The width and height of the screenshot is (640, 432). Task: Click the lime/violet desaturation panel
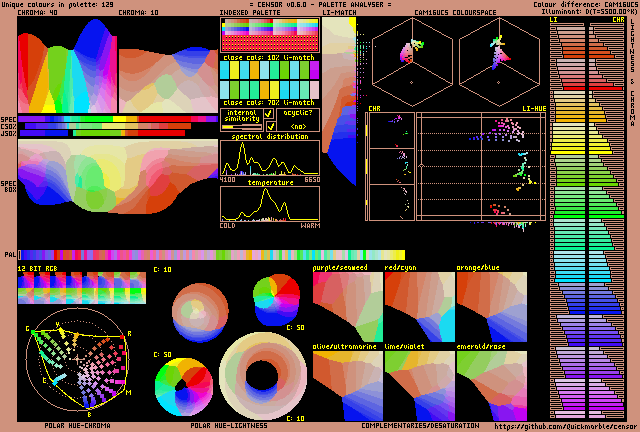pos(419,385)
